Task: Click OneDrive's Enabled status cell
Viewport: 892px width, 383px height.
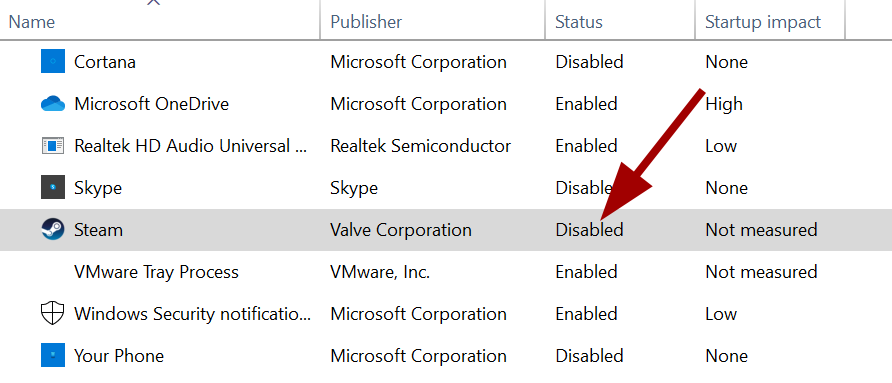Action: 587,104
